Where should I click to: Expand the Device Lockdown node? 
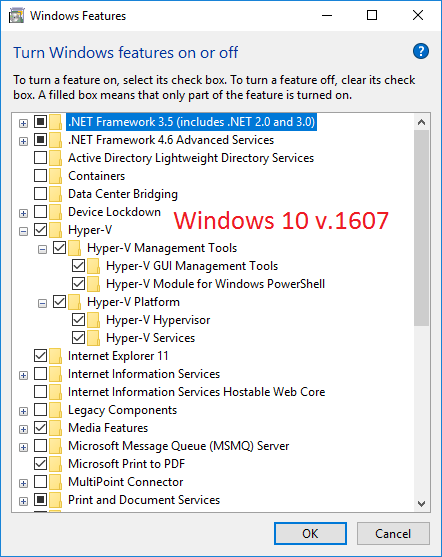tap(23, 213)
